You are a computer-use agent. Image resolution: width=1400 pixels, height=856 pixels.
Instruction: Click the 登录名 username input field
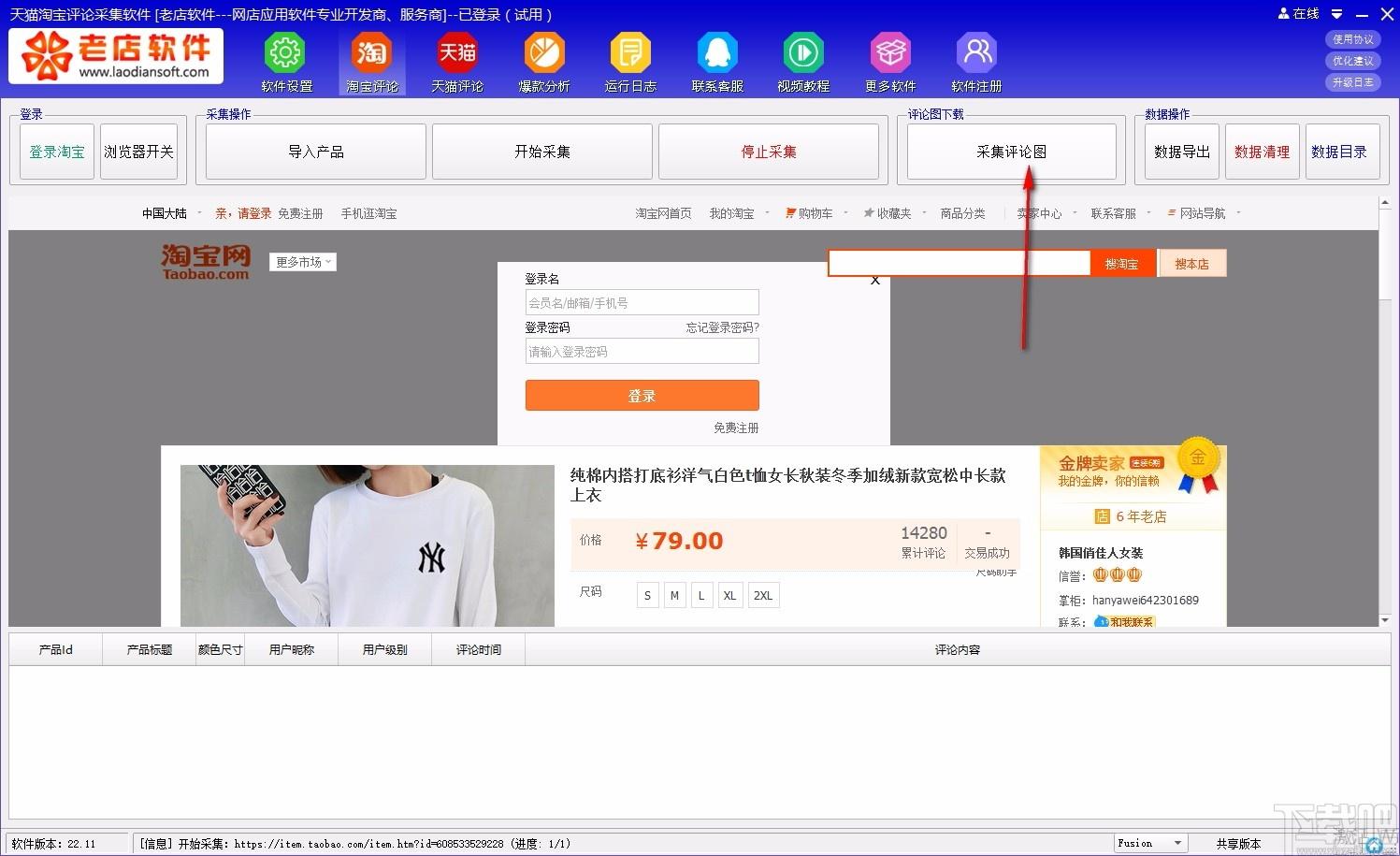(x=642, y=302)
